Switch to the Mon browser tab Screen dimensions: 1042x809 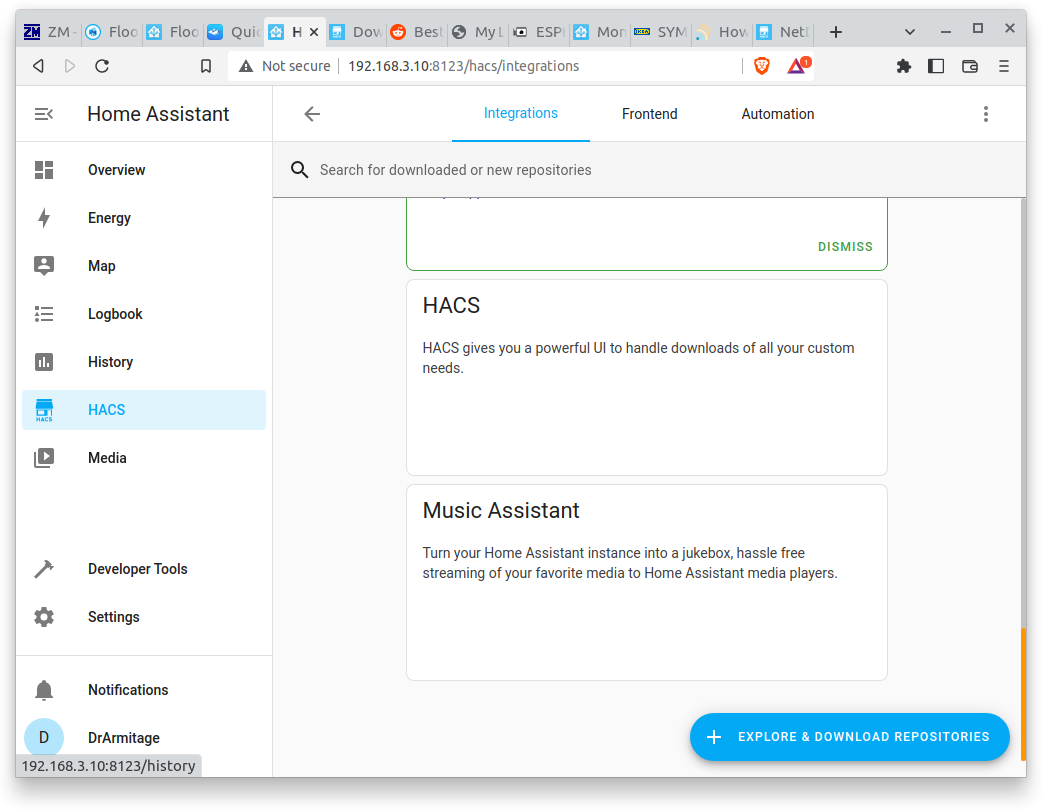(600, 32)
